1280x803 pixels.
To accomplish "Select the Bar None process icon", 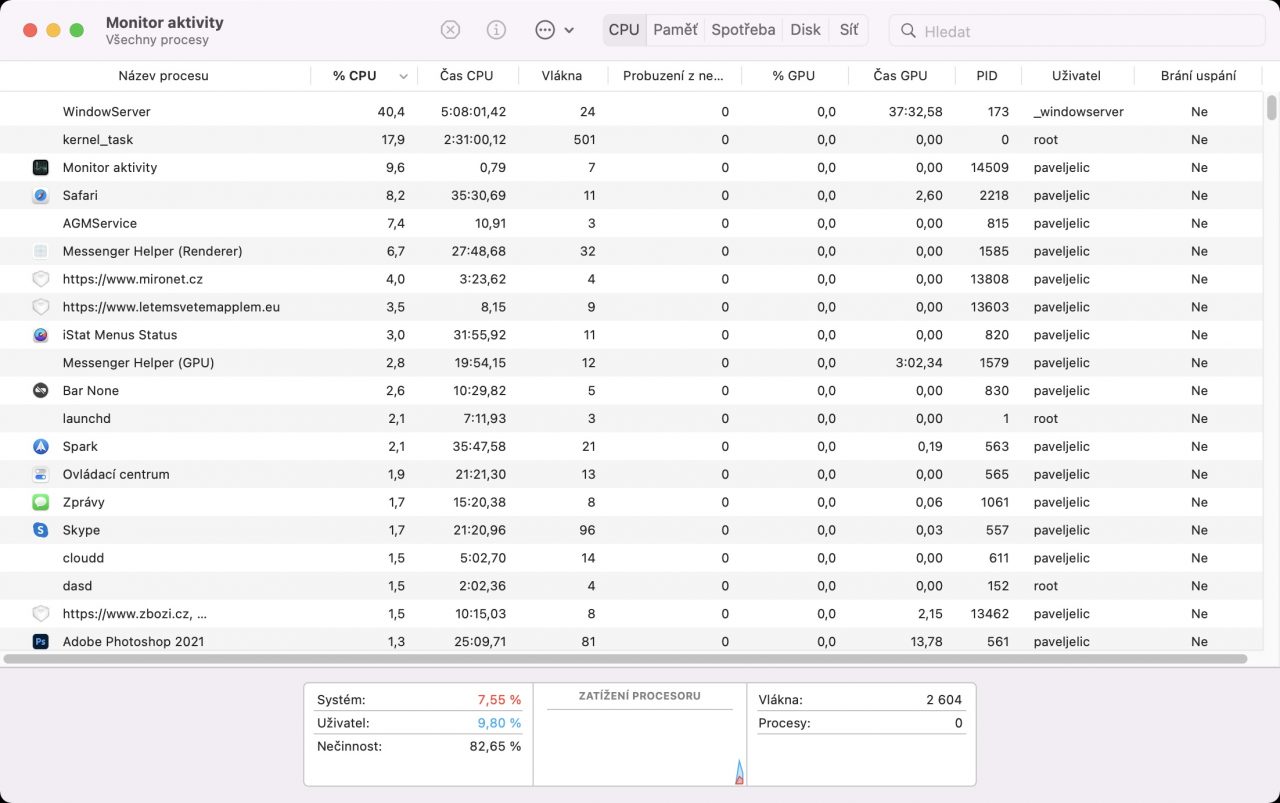I will 40,391.
